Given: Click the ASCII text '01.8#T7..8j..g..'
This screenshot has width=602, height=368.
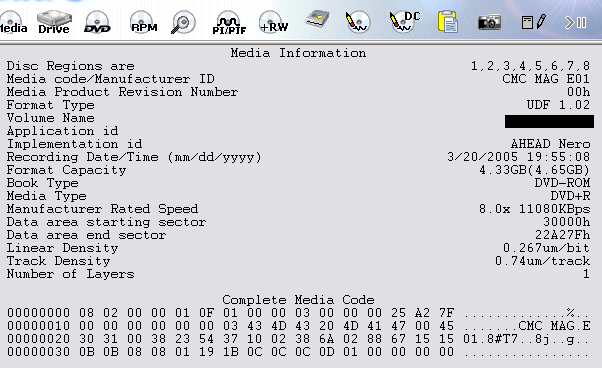Looking at the screenshot, I should (x=526, y=339).
